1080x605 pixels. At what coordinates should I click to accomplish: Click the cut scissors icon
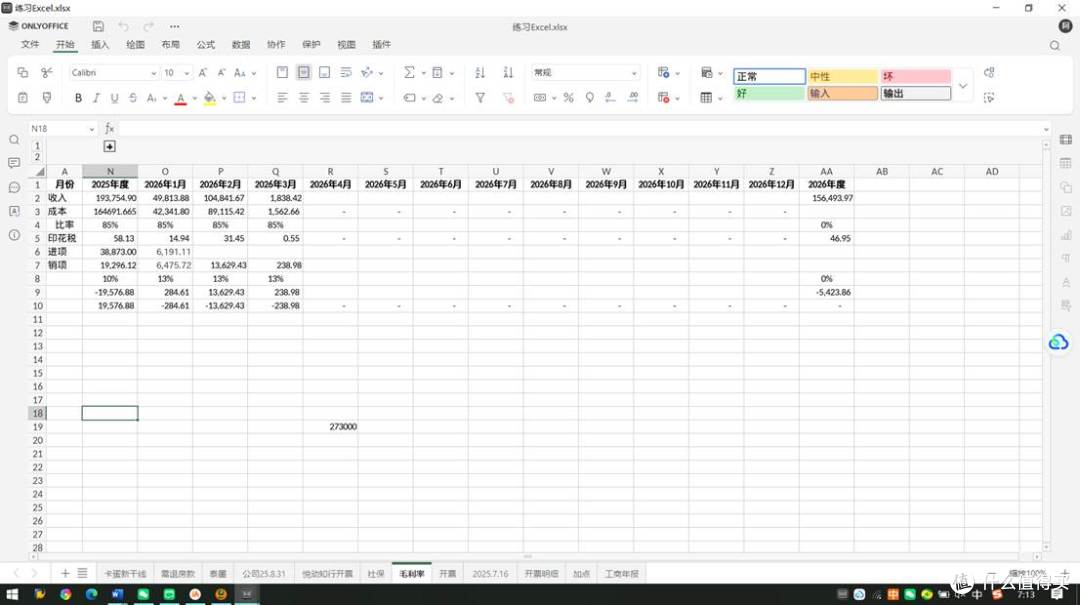pos(47,72)
